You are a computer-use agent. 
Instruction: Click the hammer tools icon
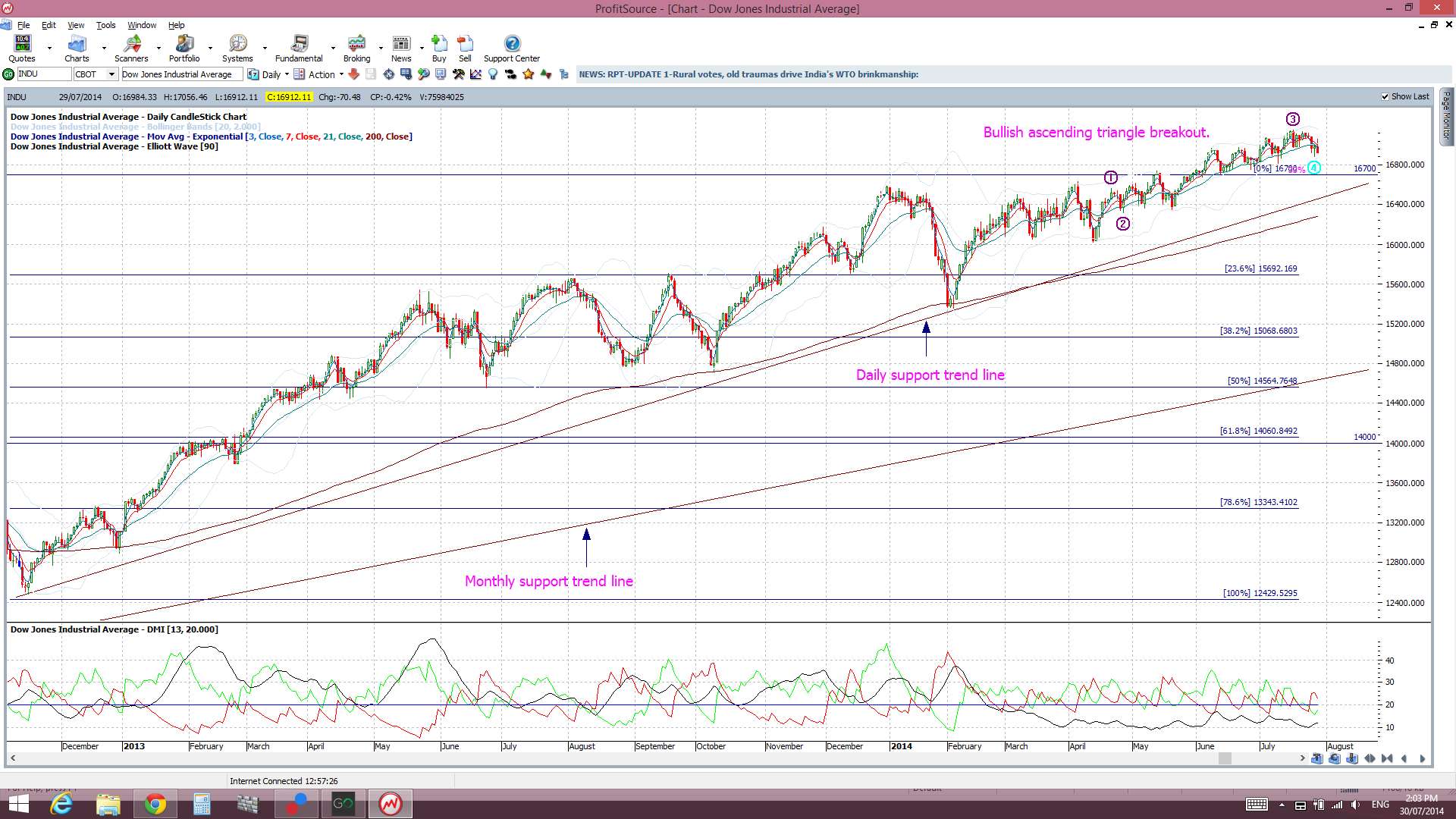click(x=458, y=74)
